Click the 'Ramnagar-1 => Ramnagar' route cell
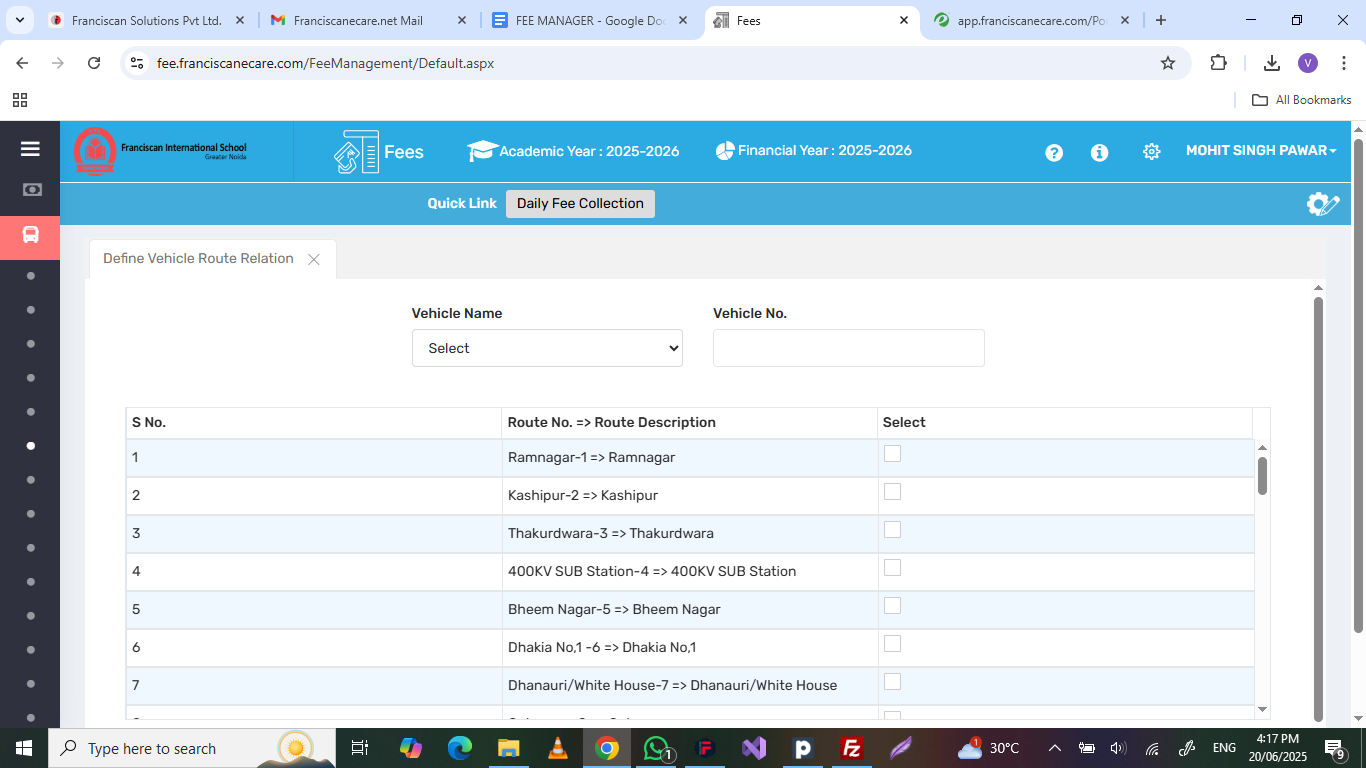The image size is (1366, 768). [x=689, y=458]
